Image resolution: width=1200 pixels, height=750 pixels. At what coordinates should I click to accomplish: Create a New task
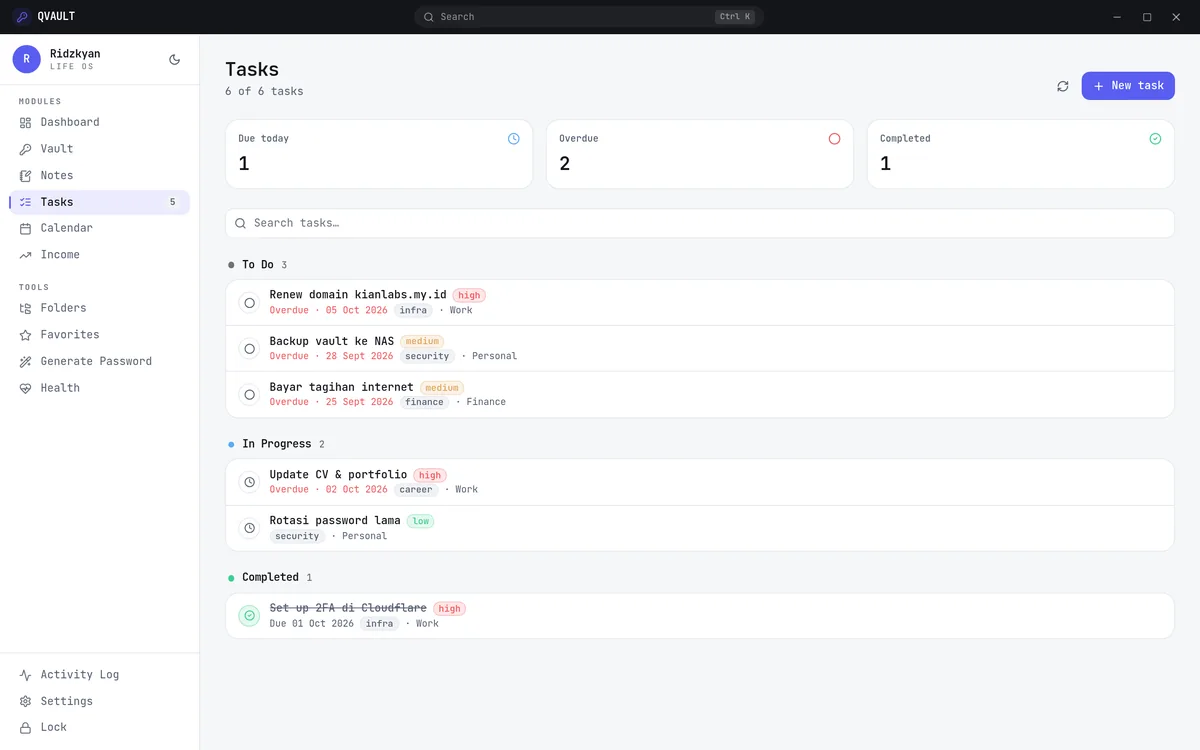(1128, 86)
